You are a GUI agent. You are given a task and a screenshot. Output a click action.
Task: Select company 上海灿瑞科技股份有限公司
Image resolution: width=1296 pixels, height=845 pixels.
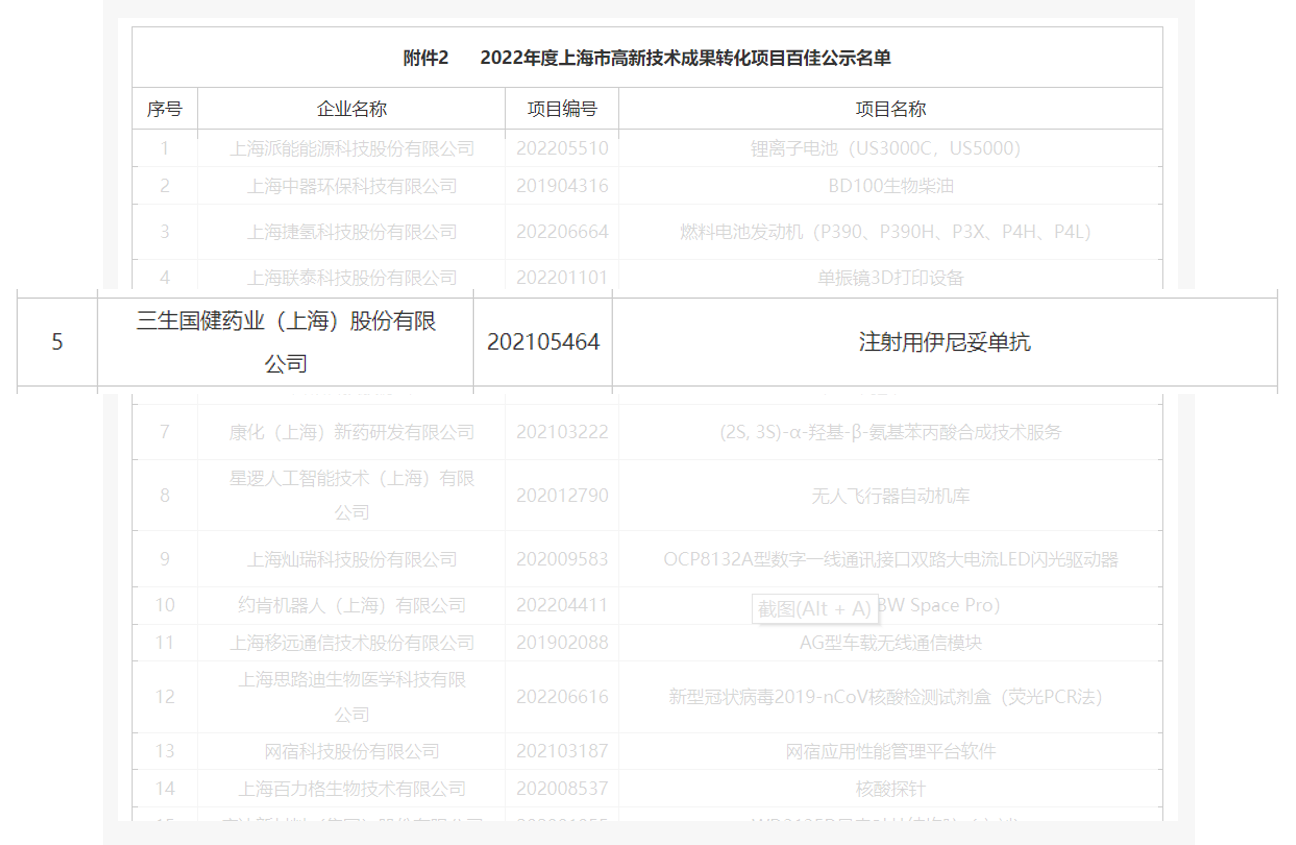click(351, 559)
